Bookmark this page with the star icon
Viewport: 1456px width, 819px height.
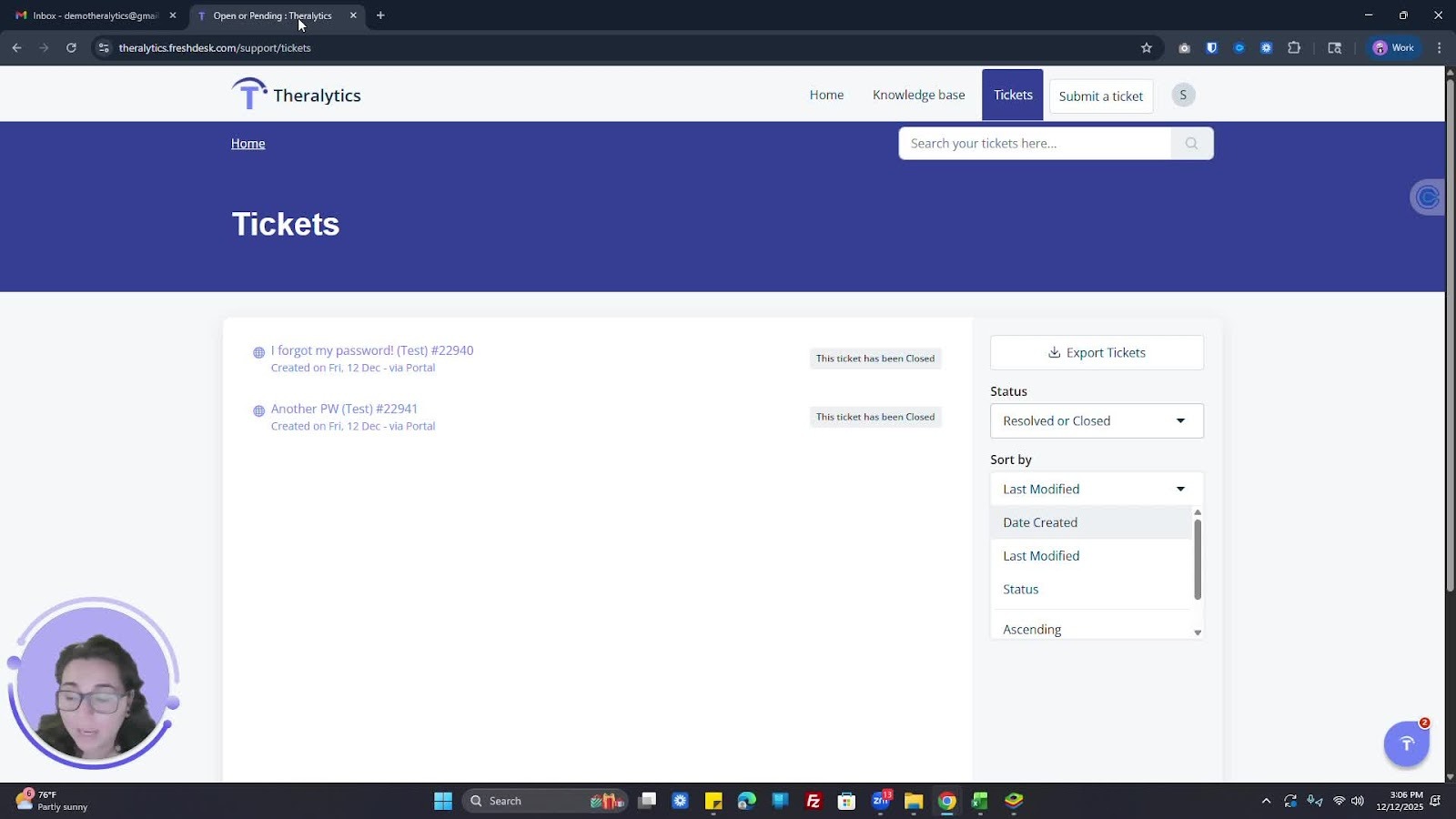(x=1147, y=47)
